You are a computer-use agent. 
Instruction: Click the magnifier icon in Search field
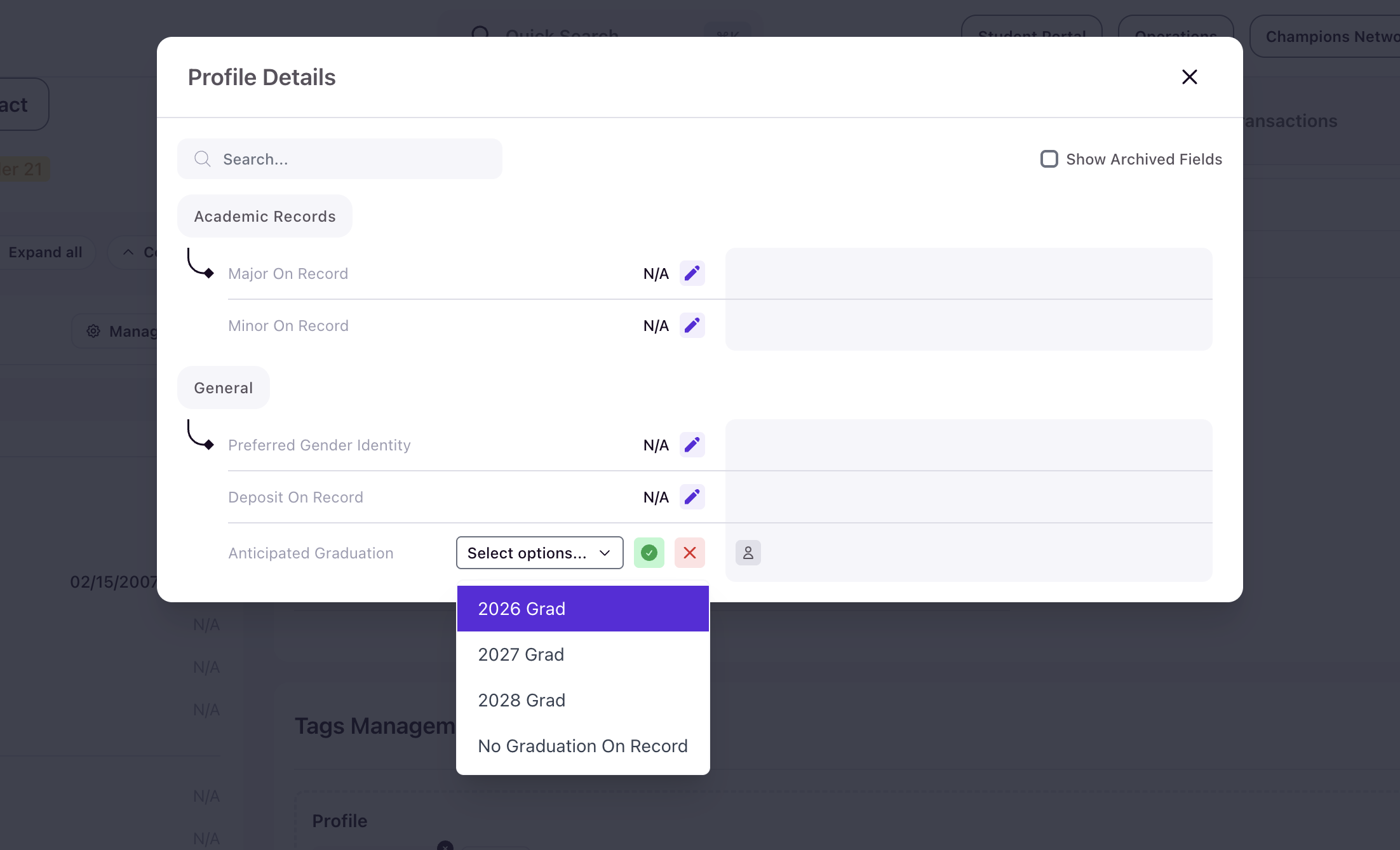[203, 159]
